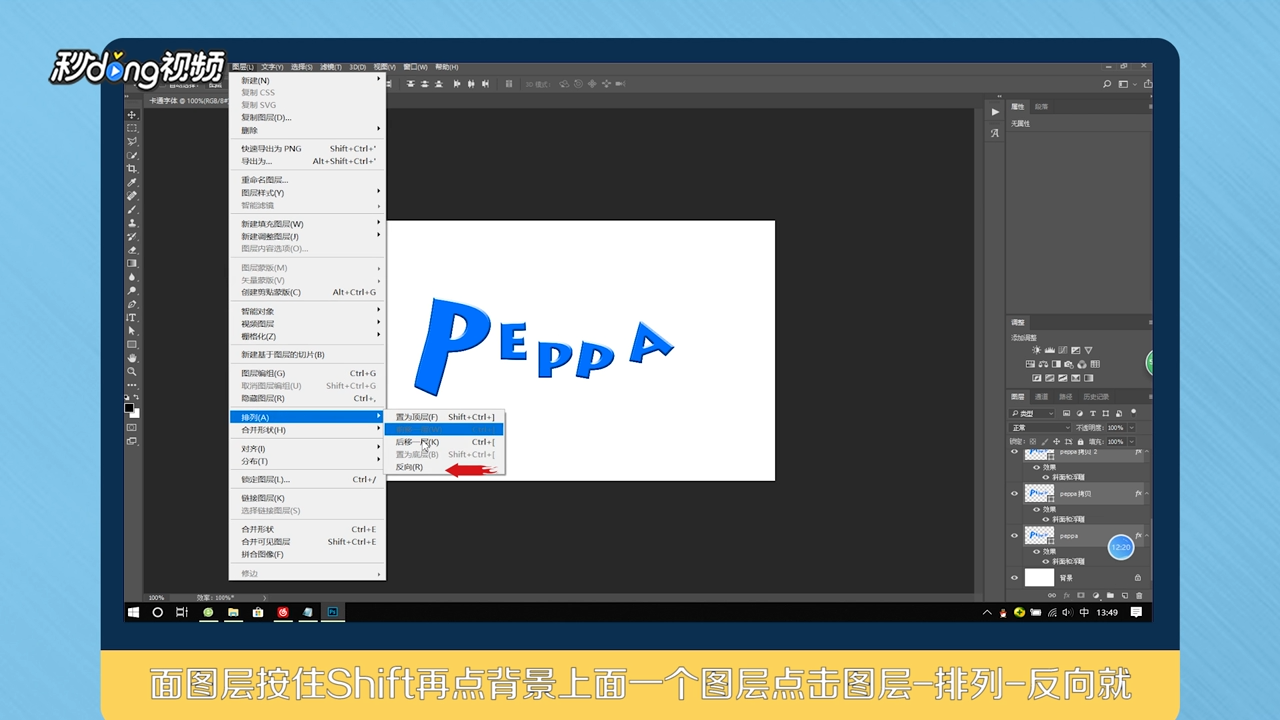Click Color Balance adjustment icon
The image size is (1280, 720).
(1043, 365)
